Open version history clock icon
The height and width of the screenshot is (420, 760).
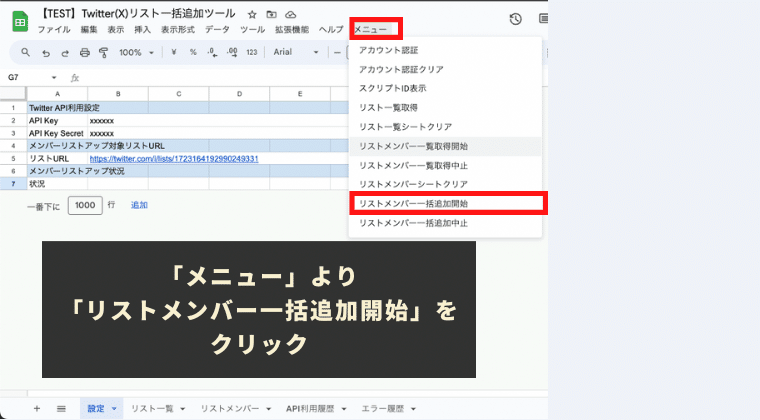click(515, 19)
